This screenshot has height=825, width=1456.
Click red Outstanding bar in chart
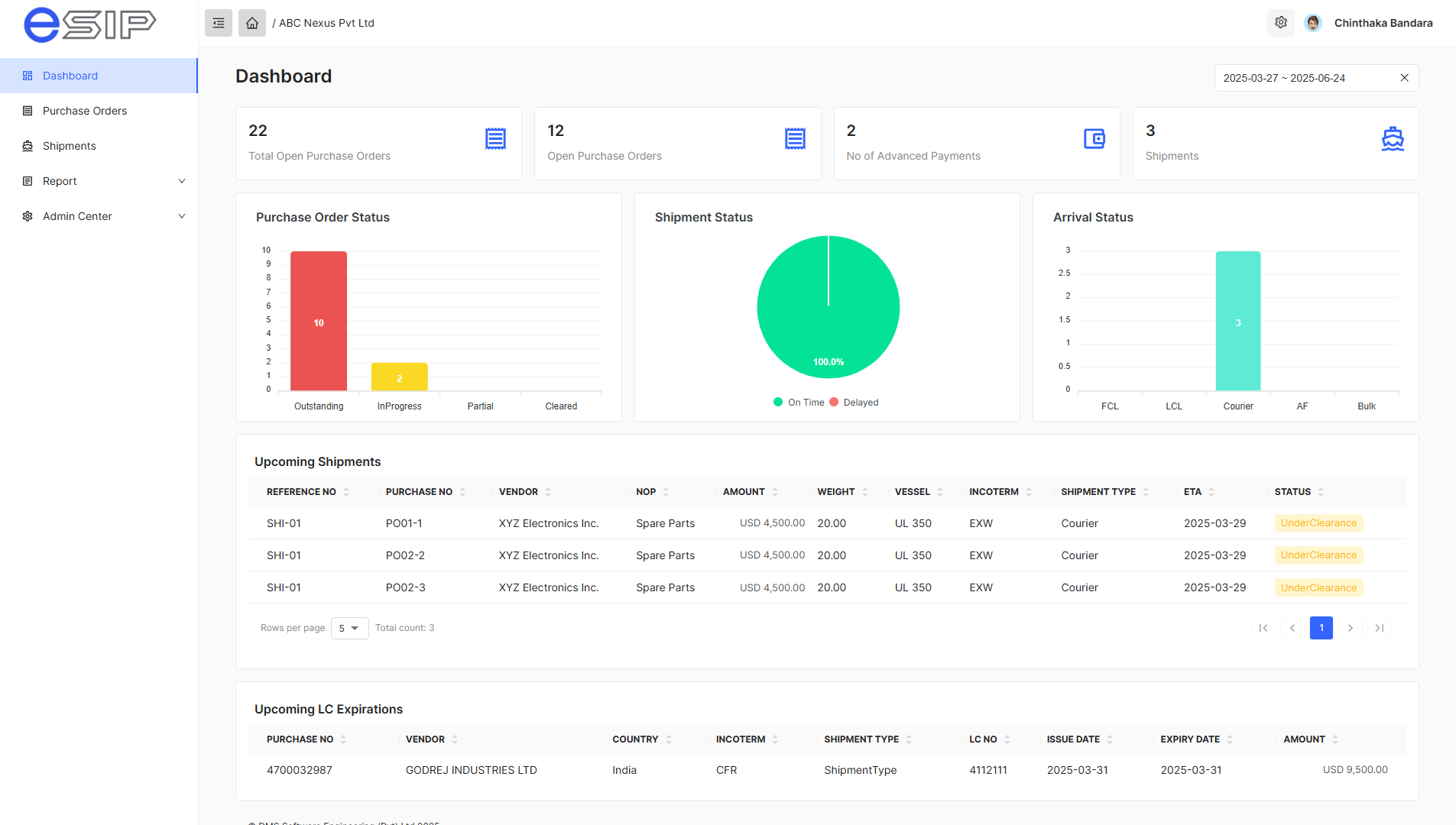319,321
